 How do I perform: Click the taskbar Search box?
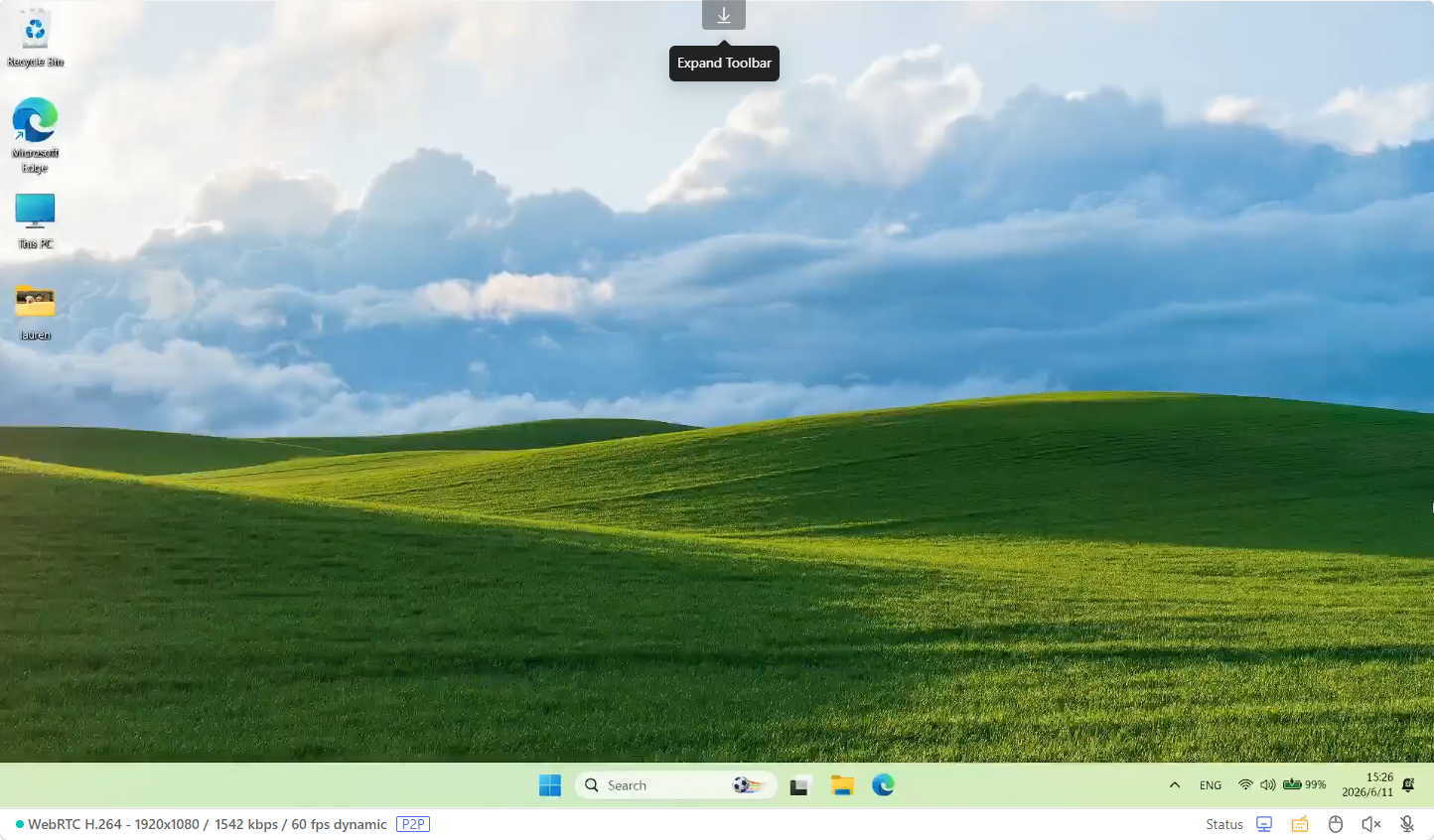coord(675,785)
